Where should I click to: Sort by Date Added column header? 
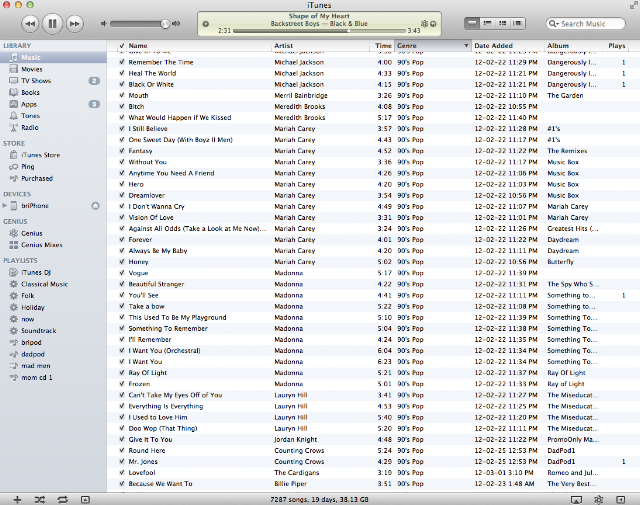click(507, 46)
